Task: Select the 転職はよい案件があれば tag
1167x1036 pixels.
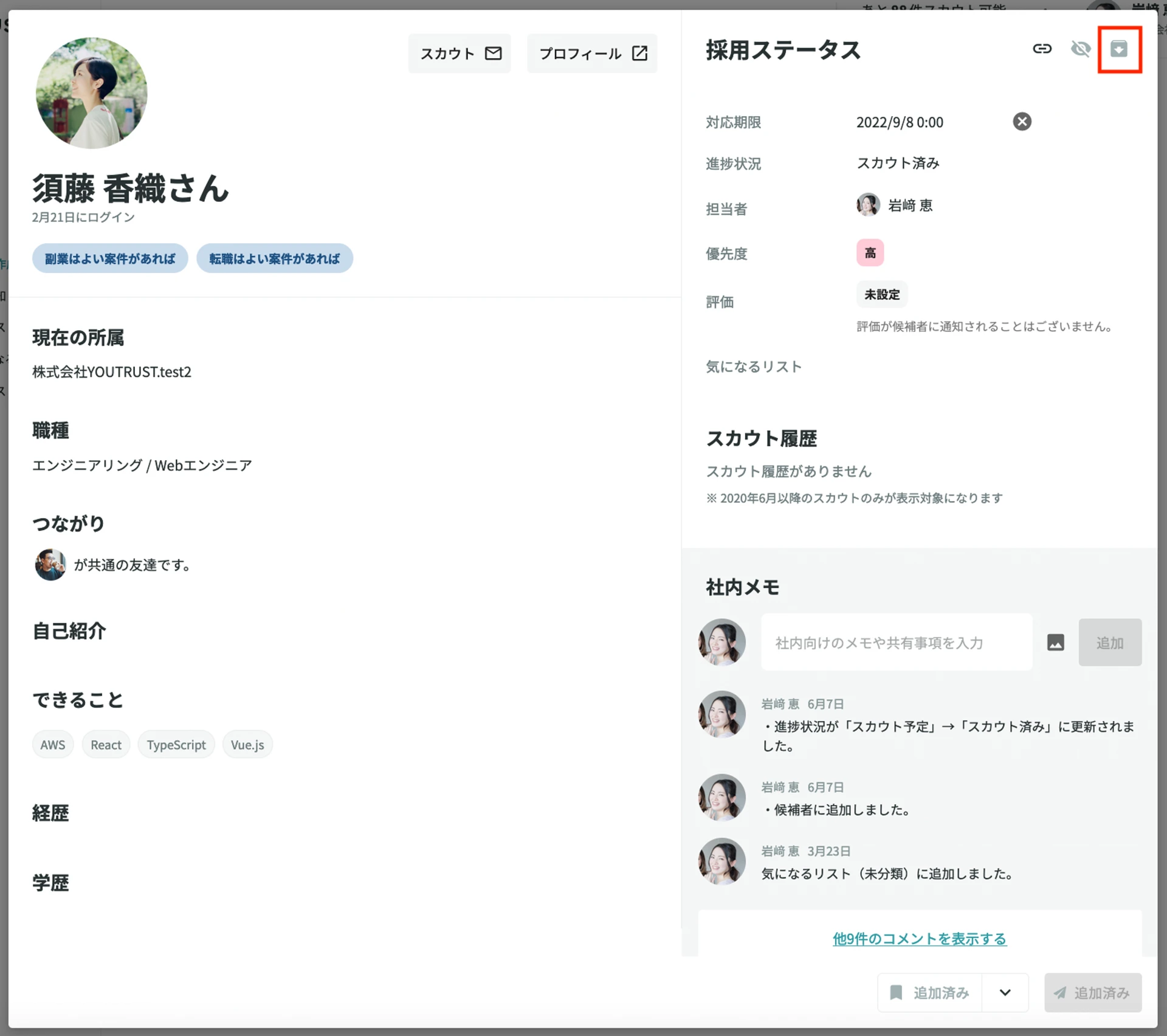Action: (x=274, y=258)
